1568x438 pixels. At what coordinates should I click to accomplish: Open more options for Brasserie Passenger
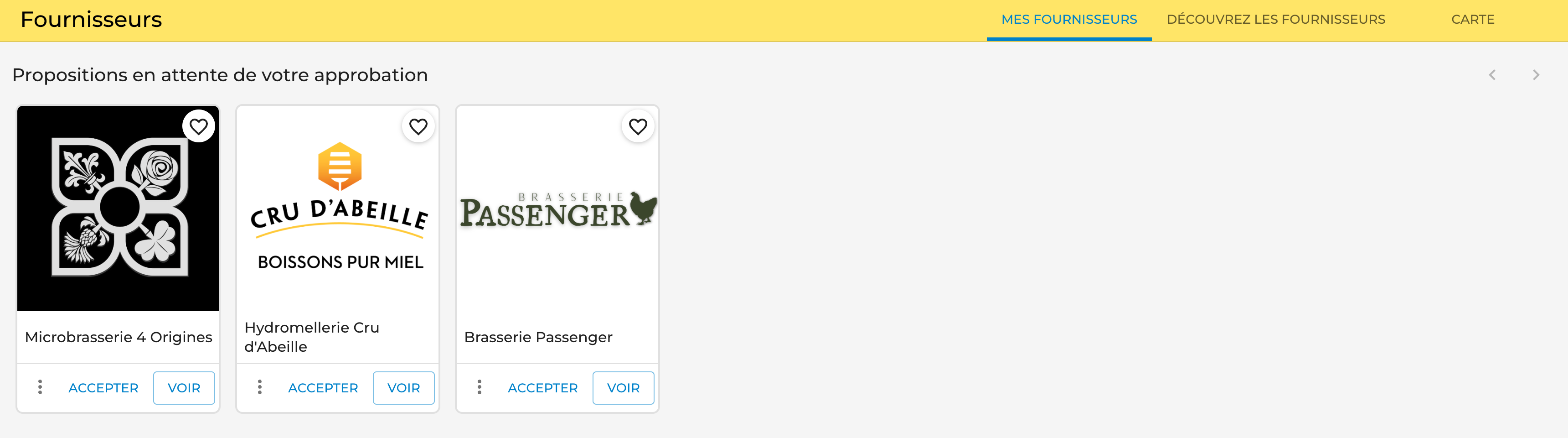tap(480, 387)
